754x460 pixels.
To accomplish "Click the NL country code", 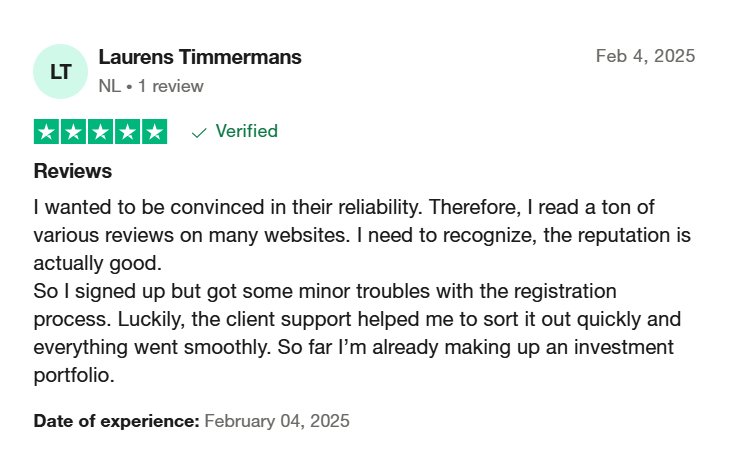I will (110, 87).
